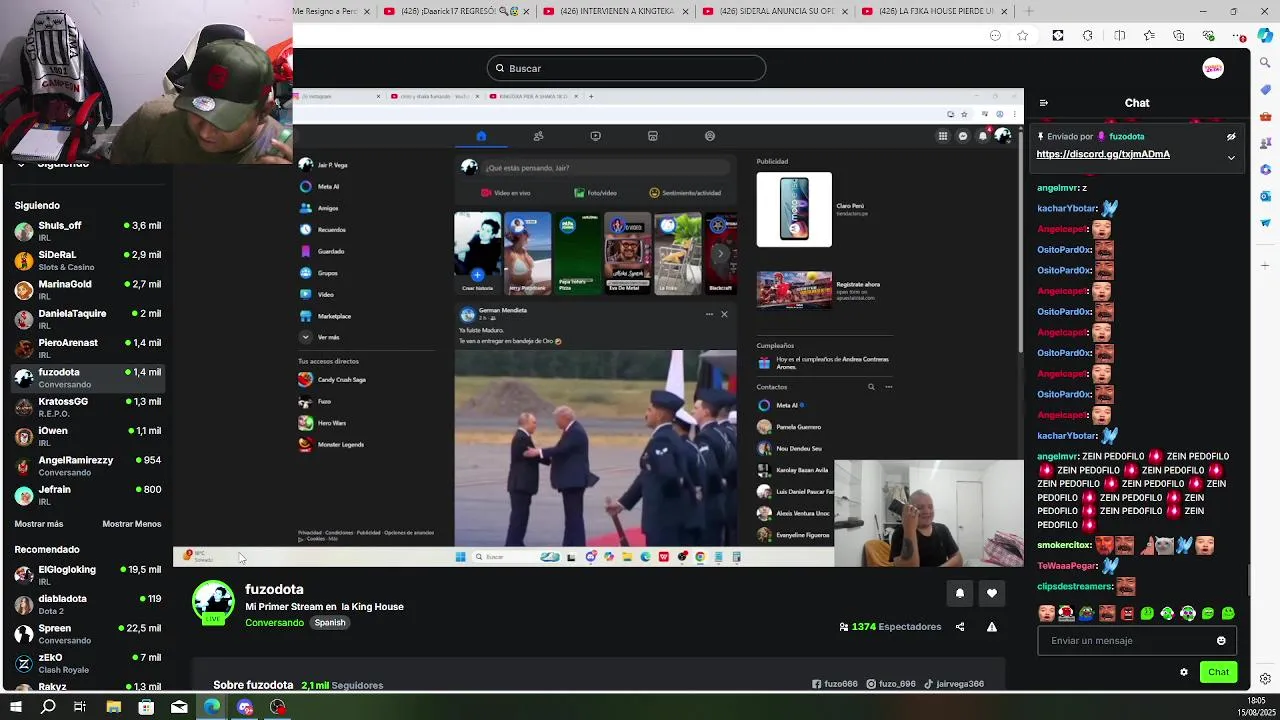Switch to INTERVIENEN A KINGTEKA tab

point(616,11)
